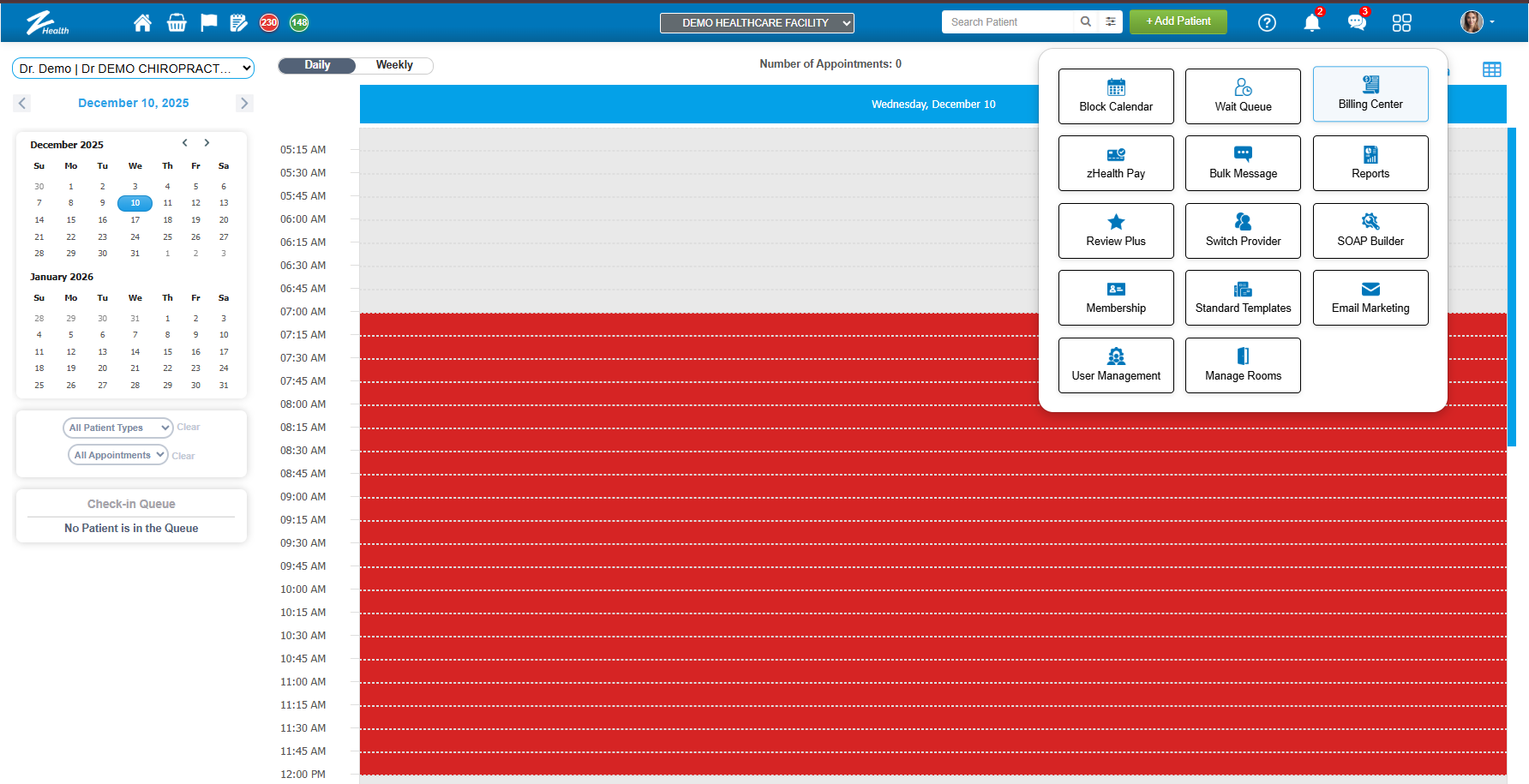Switch to the grid calendar view icon
Screen dimensions: 1529x784
[x=1491, y=69]
